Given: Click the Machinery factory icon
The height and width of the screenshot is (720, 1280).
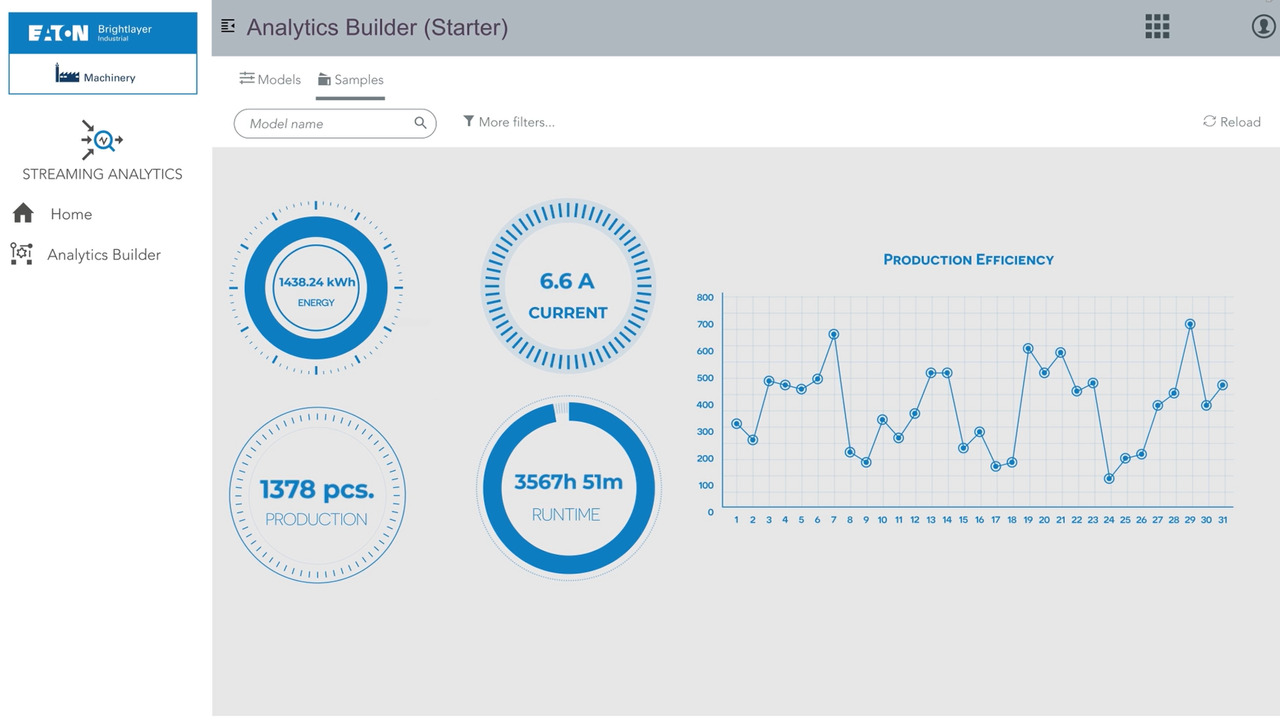Looking at the screenshot, I should [67, 74].
